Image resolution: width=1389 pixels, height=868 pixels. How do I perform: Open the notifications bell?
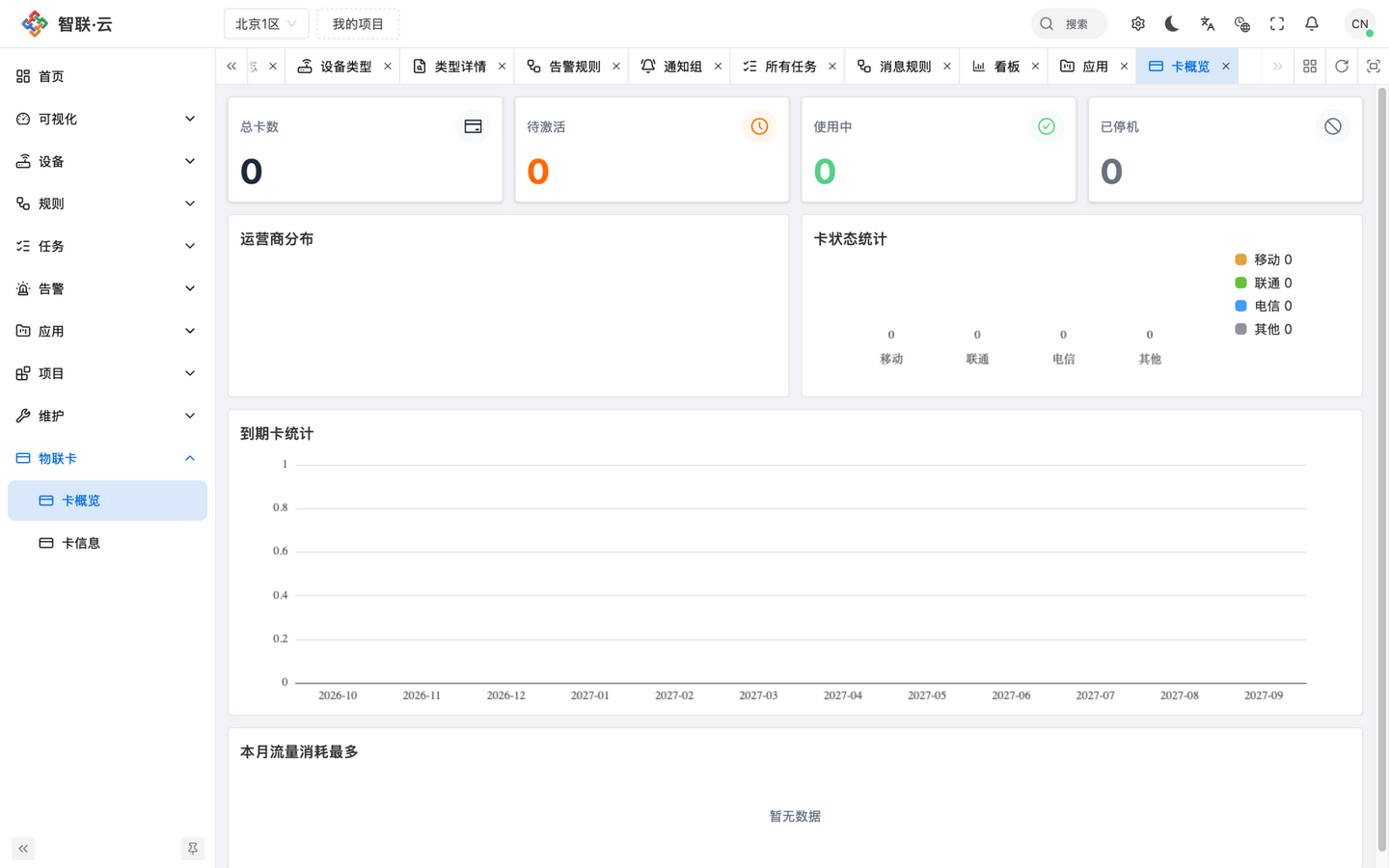tap(1312, 24)
